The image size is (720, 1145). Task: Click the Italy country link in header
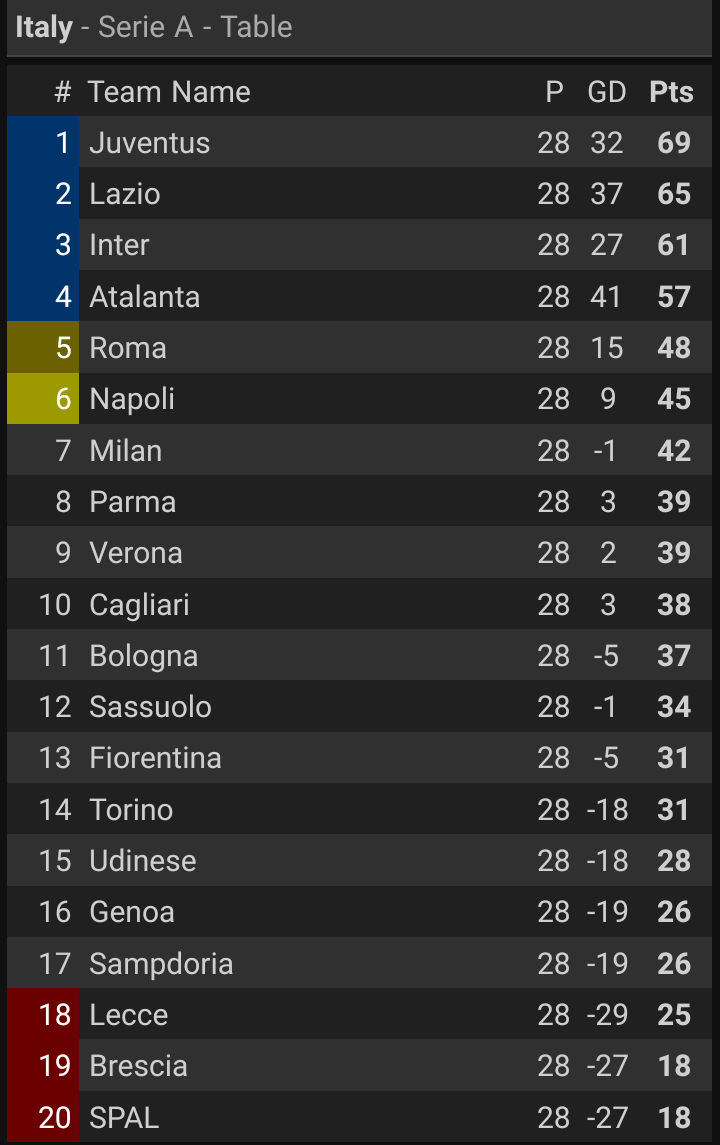44,27
